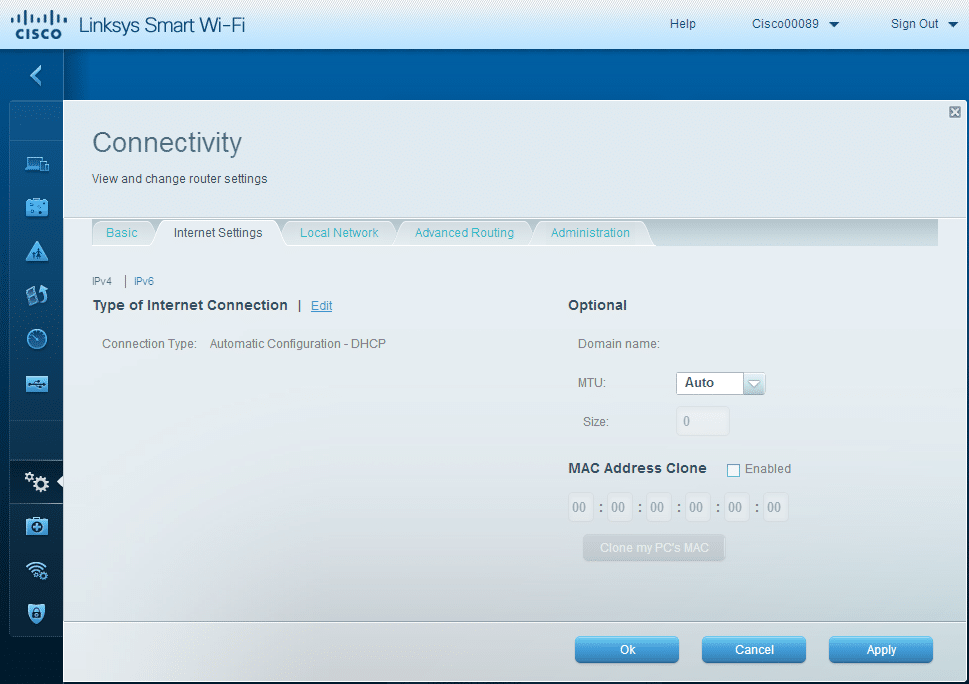
Task: Open the Media Prioritization sidebar icon
Action: click(x=37, y=295)
